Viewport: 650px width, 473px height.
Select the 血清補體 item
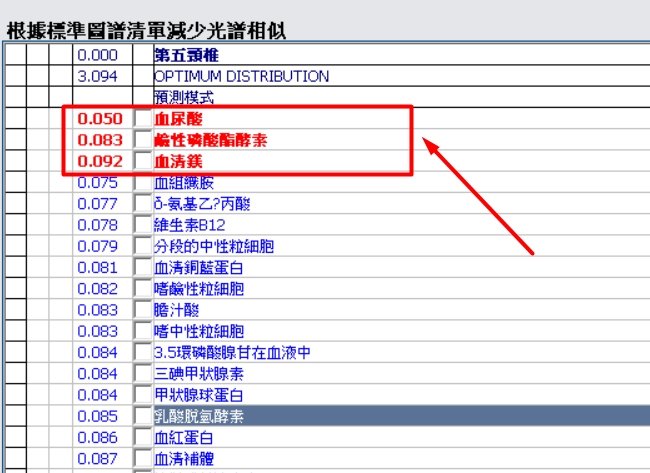[x=184, y=458]
